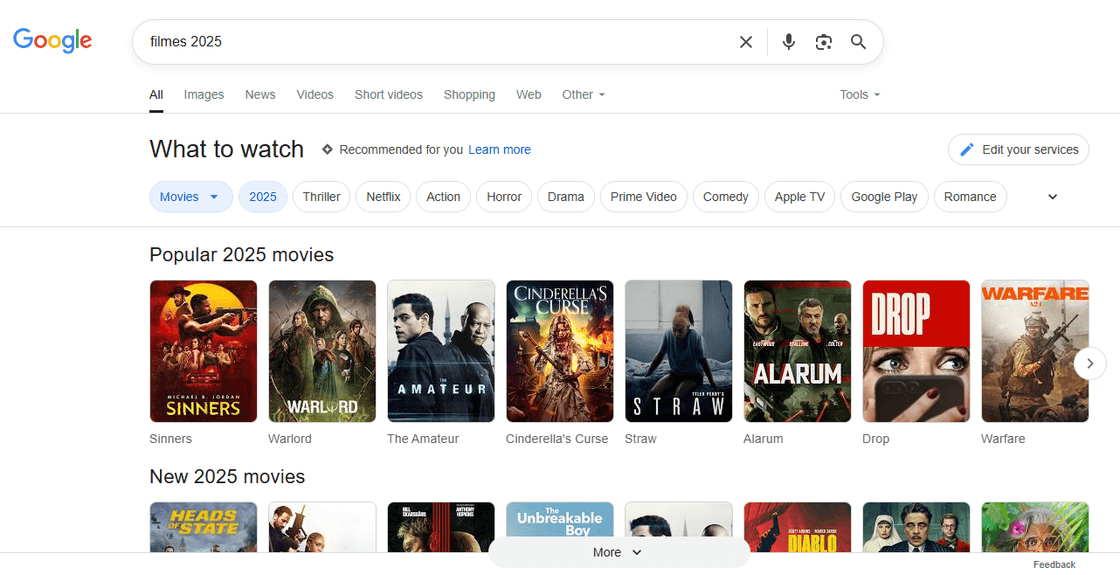
Task: Click the New 2025 movies heading
Action: pos(227,476)
